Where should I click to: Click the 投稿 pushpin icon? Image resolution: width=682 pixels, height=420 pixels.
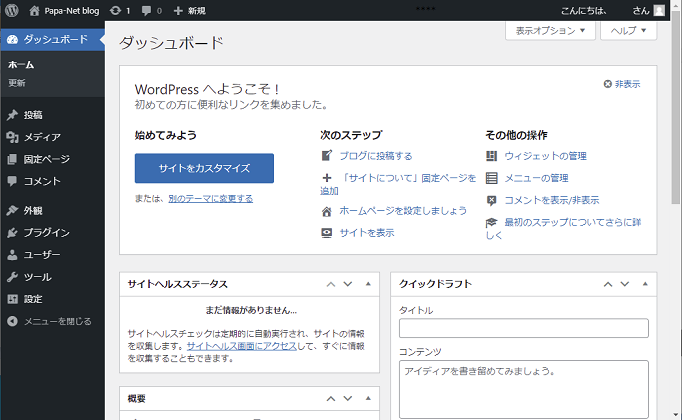pos(12,115)
